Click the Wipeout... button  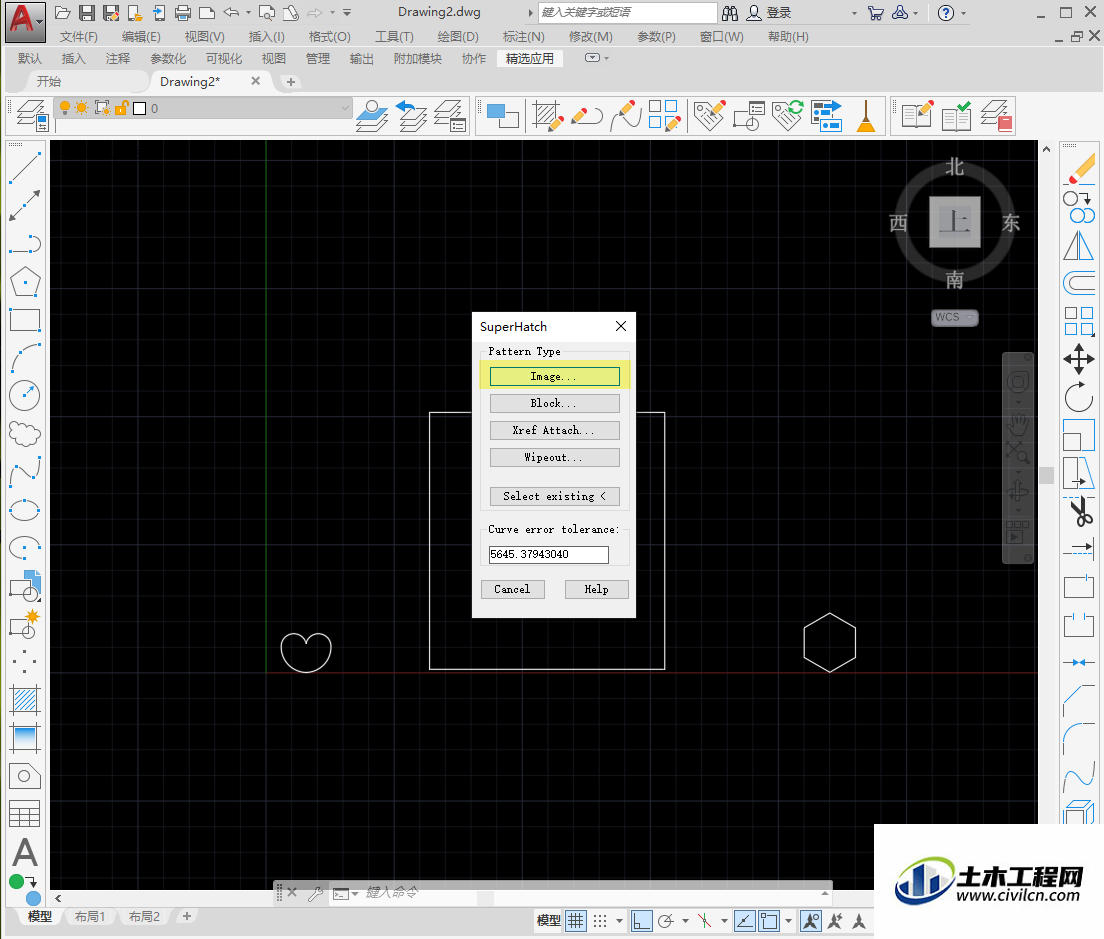(x=555, y=458)
